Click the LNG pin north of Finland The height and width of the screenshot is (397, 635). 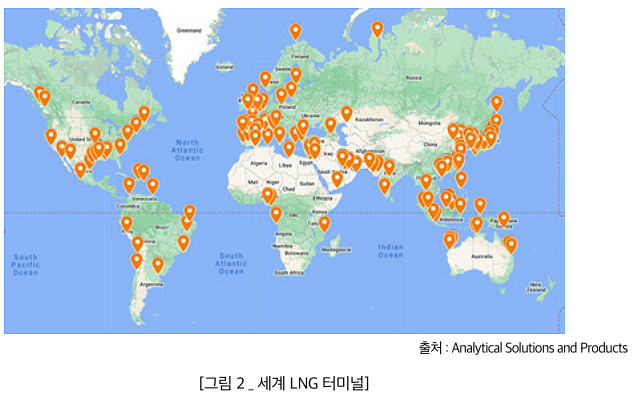coord(296,32)
